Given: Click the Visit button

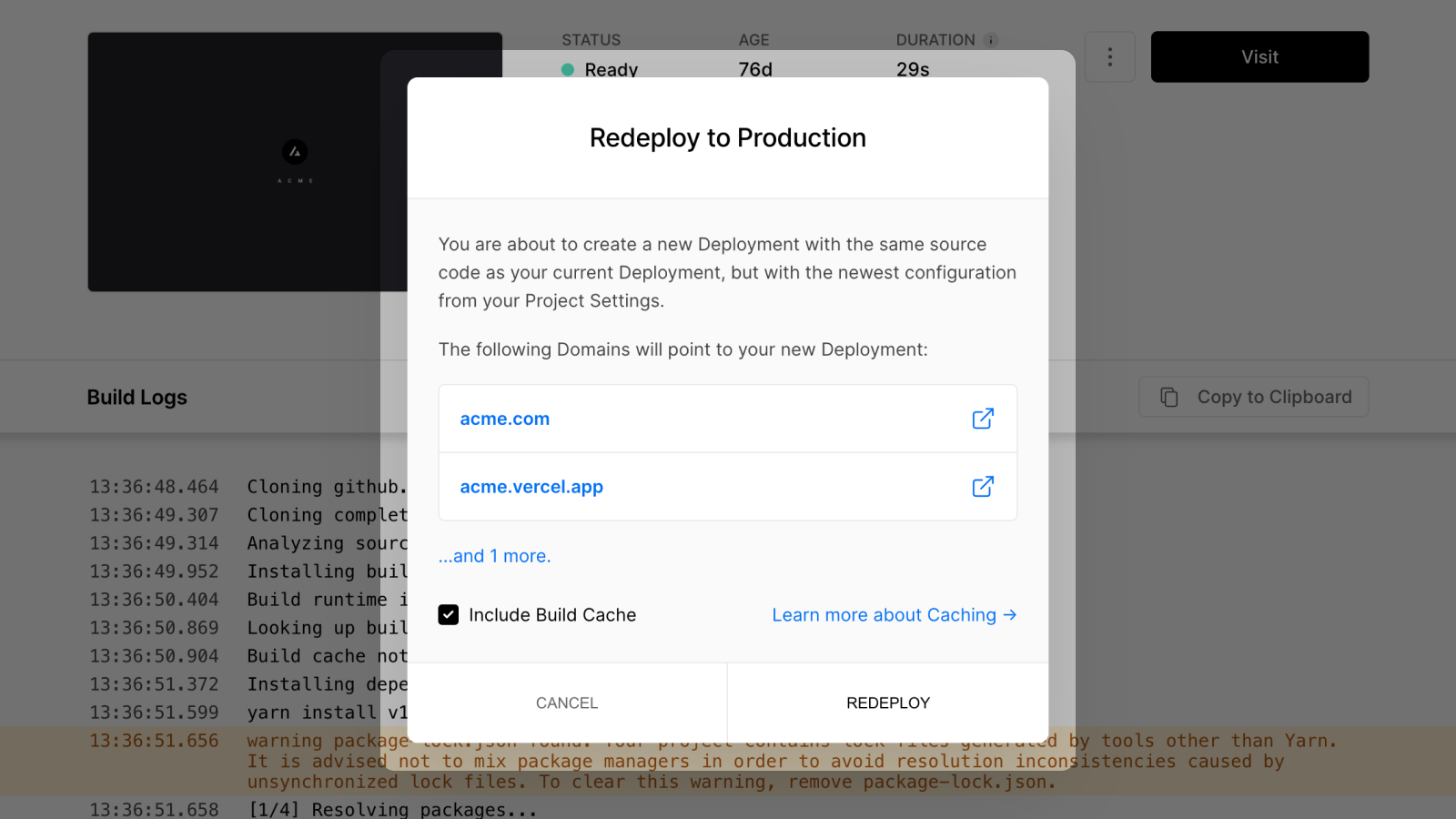Looking at the screenshot, I should tap(1259, 57).
